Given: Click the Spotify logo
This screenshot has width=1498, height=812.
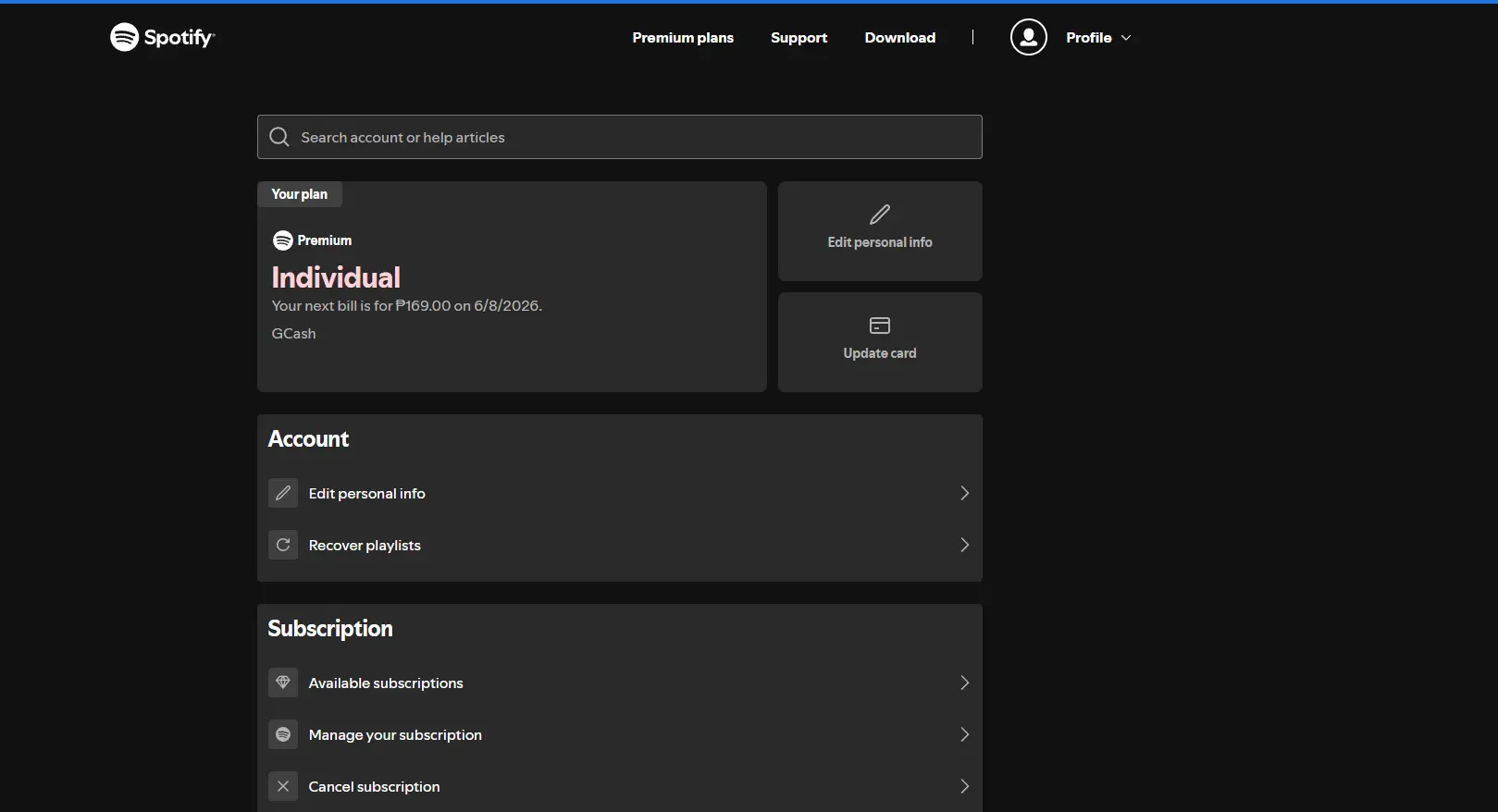Looking at the screenshot, I should pos(162,37).
